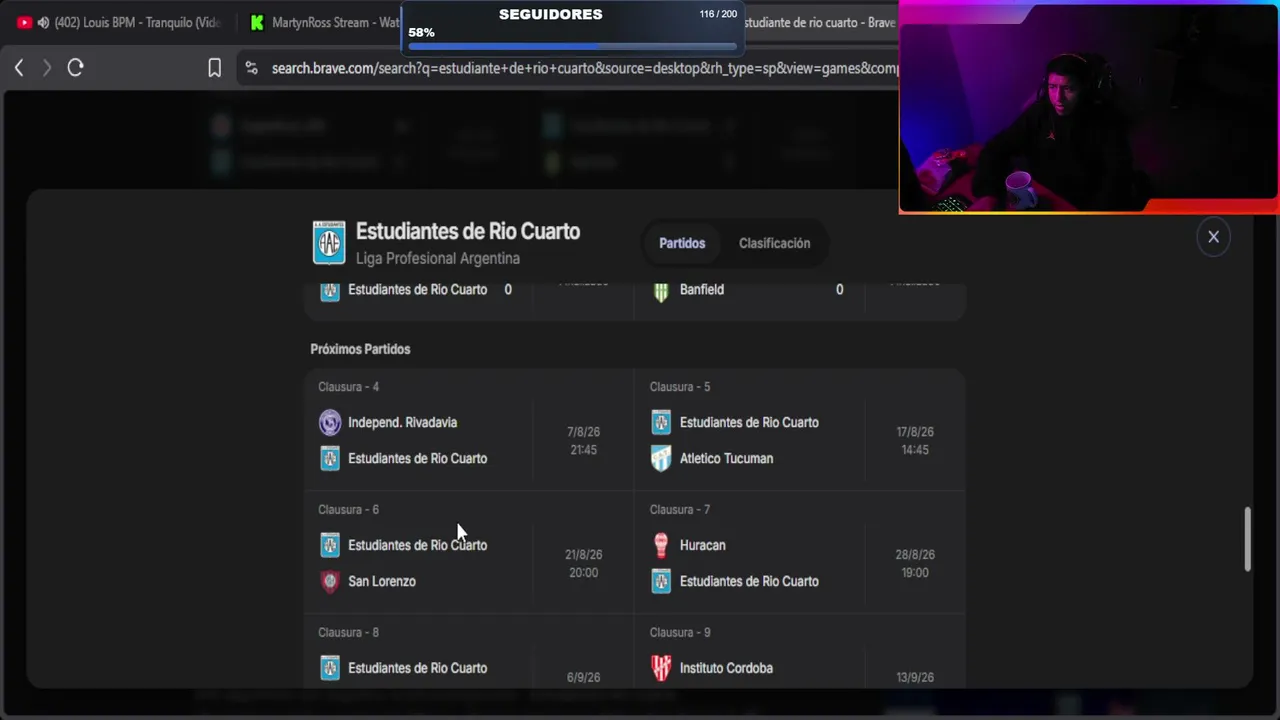Click the Huracan balloon crest
This screenshot has width=1280, height=720.
tap(661, 545)
